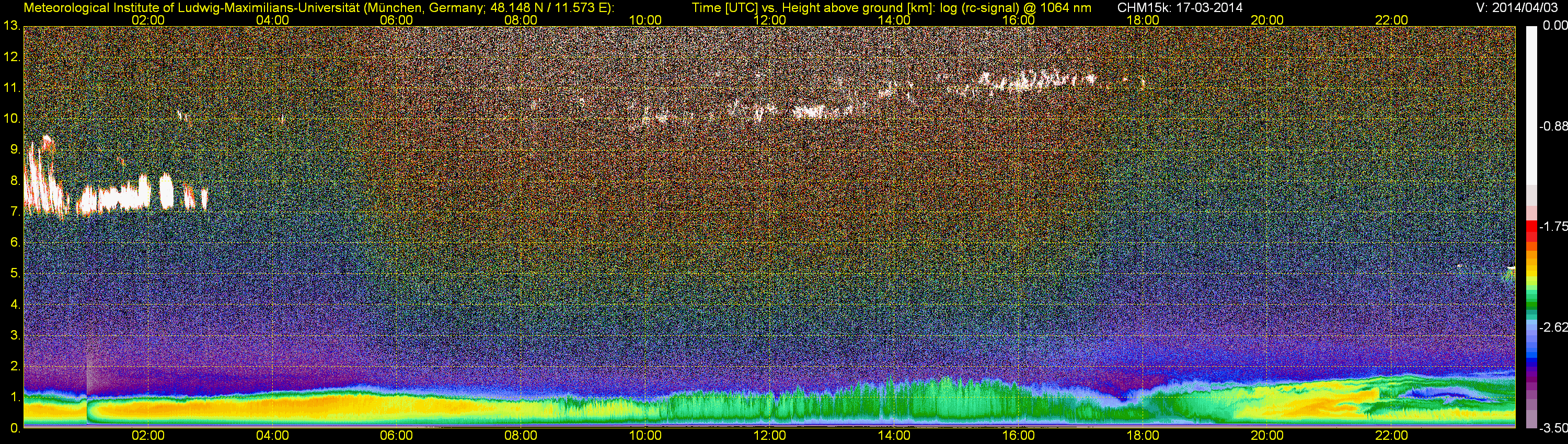Pick the 08:00 label on the top time axis
This screenshot has height=444, width=1568.
521,20
